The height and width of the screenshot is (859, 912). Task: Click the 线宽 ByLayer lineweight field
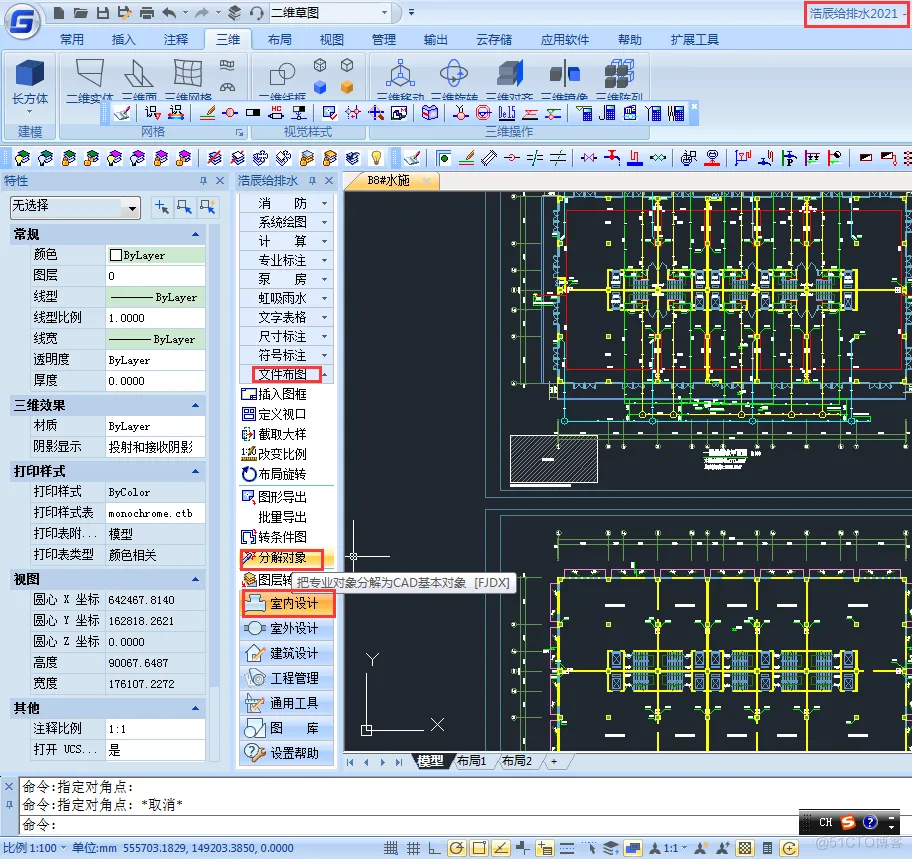coord(155,339)
